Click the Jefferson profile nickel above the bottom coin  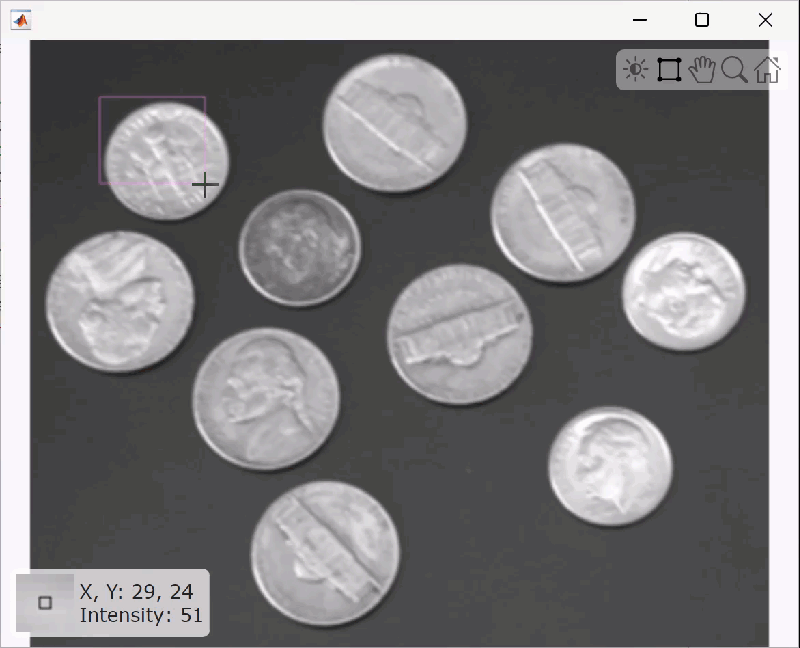point(266,398)
